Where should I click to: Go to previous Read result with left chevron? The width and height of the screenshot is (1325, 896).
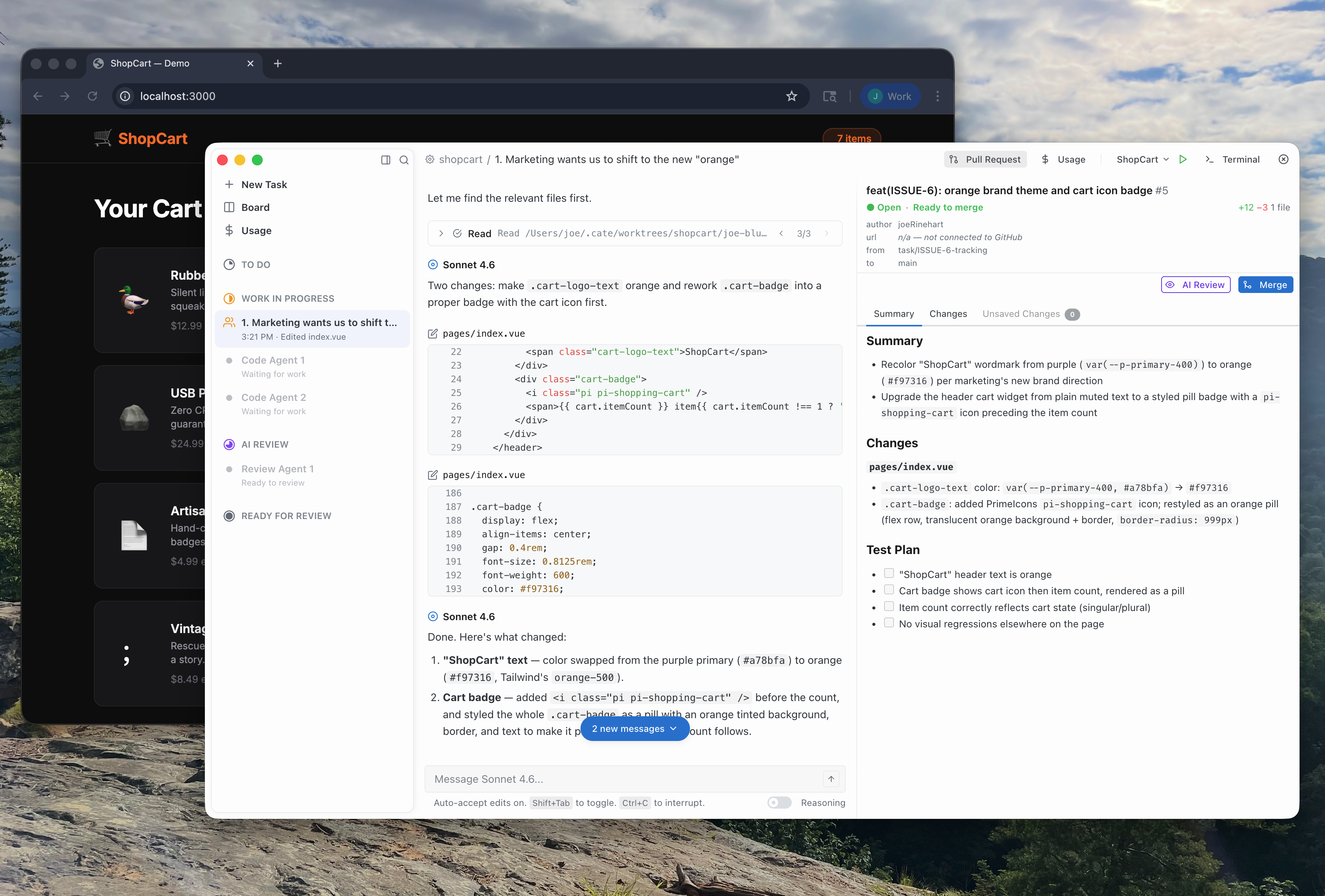tap(781, 233)
